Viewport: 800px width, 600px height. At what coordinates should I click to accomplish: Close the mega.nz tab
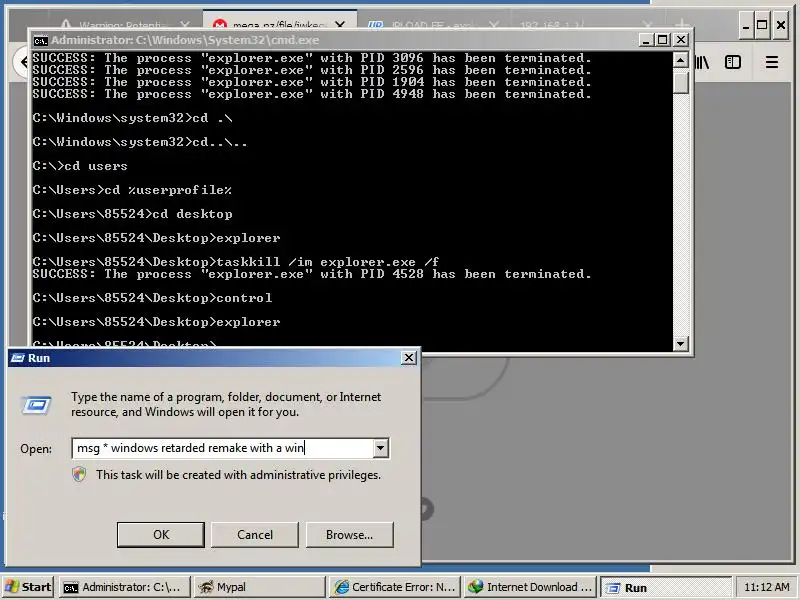click(x=340, y=24)
